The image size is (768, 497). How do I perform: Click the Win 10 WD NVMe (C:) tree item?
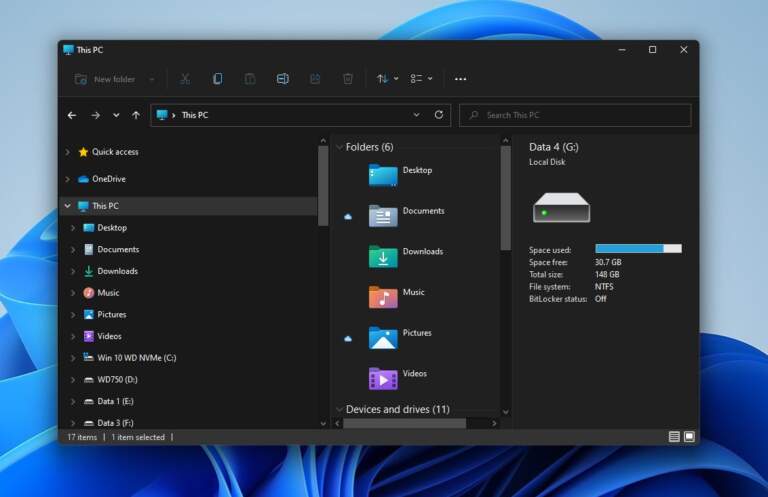coord(130,358)
